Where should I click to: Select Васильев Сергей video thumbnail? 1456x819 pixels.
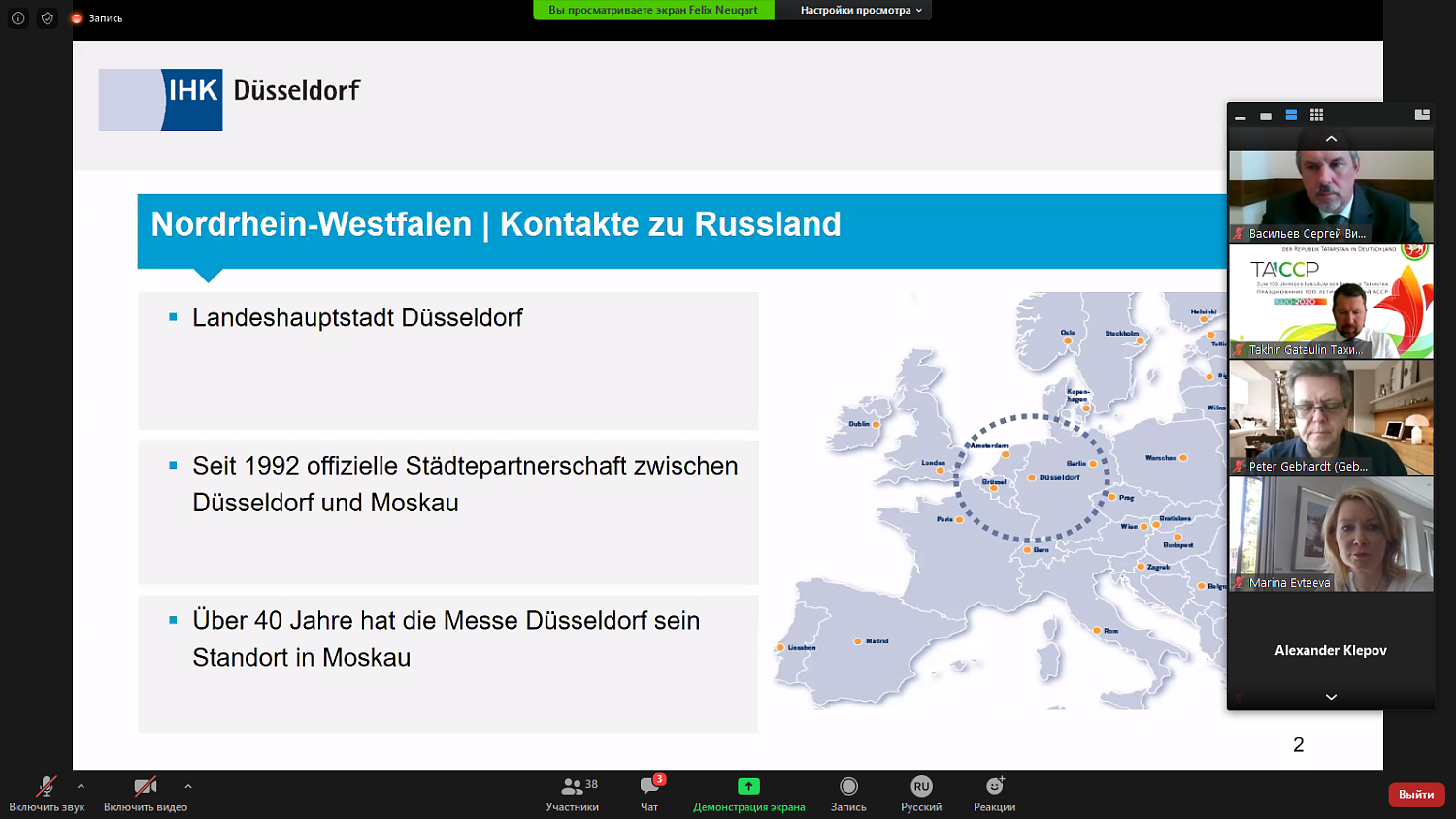tap(1331, 196)
